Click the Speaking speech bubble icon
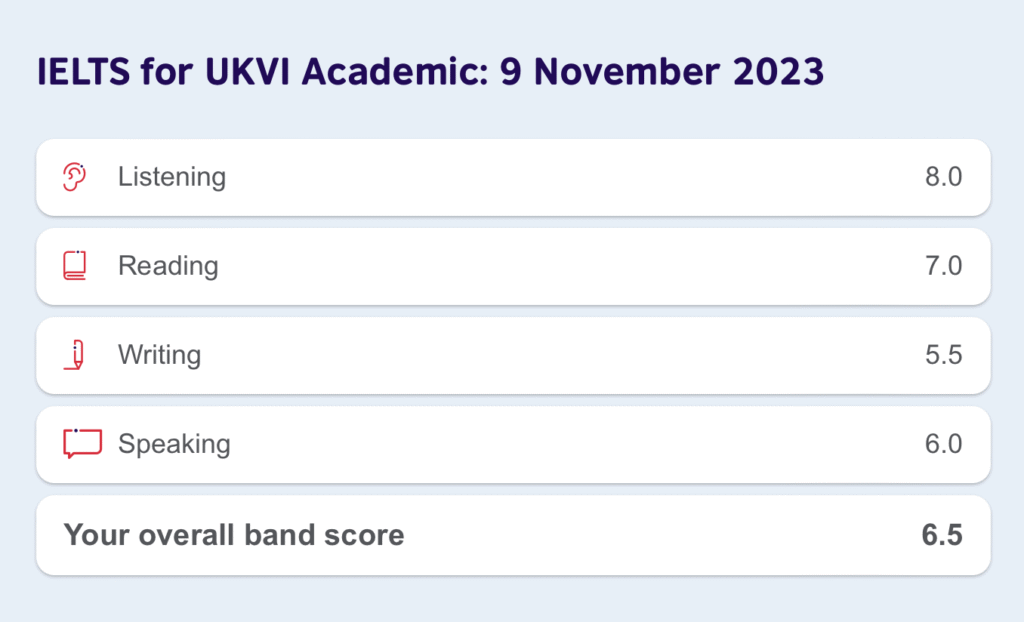1024x622 pixels. point(82,443)
